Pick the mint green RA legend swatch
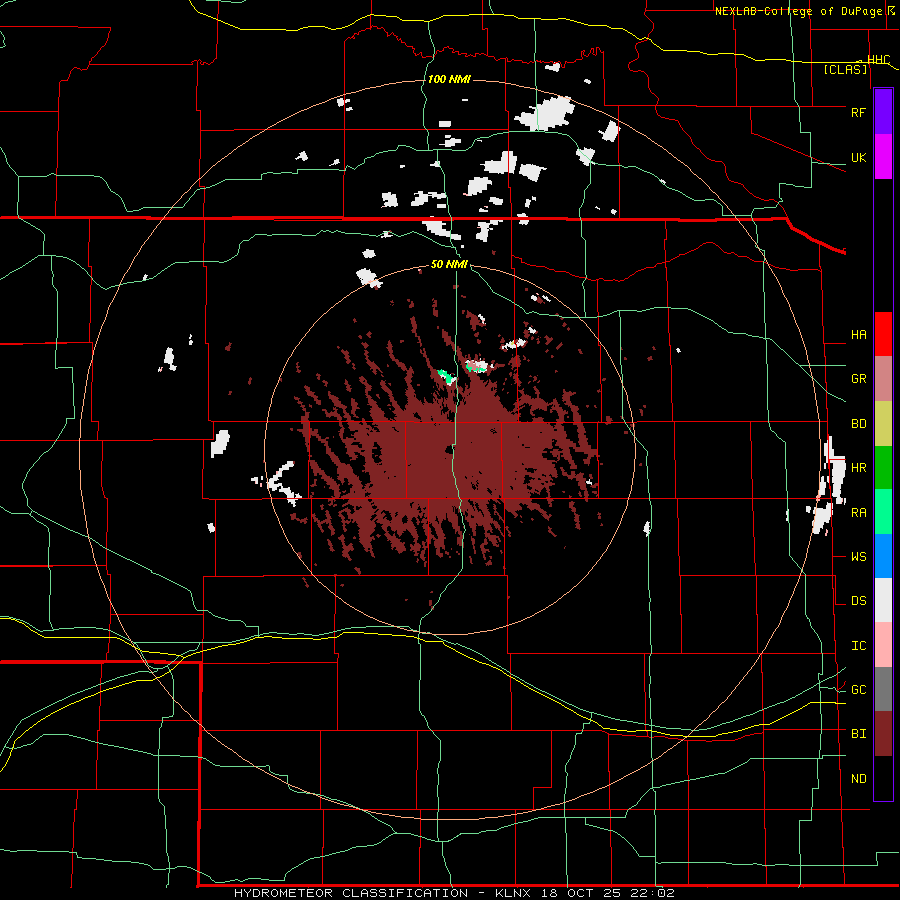This screenshot has height=900, width=900. [883, 512]
